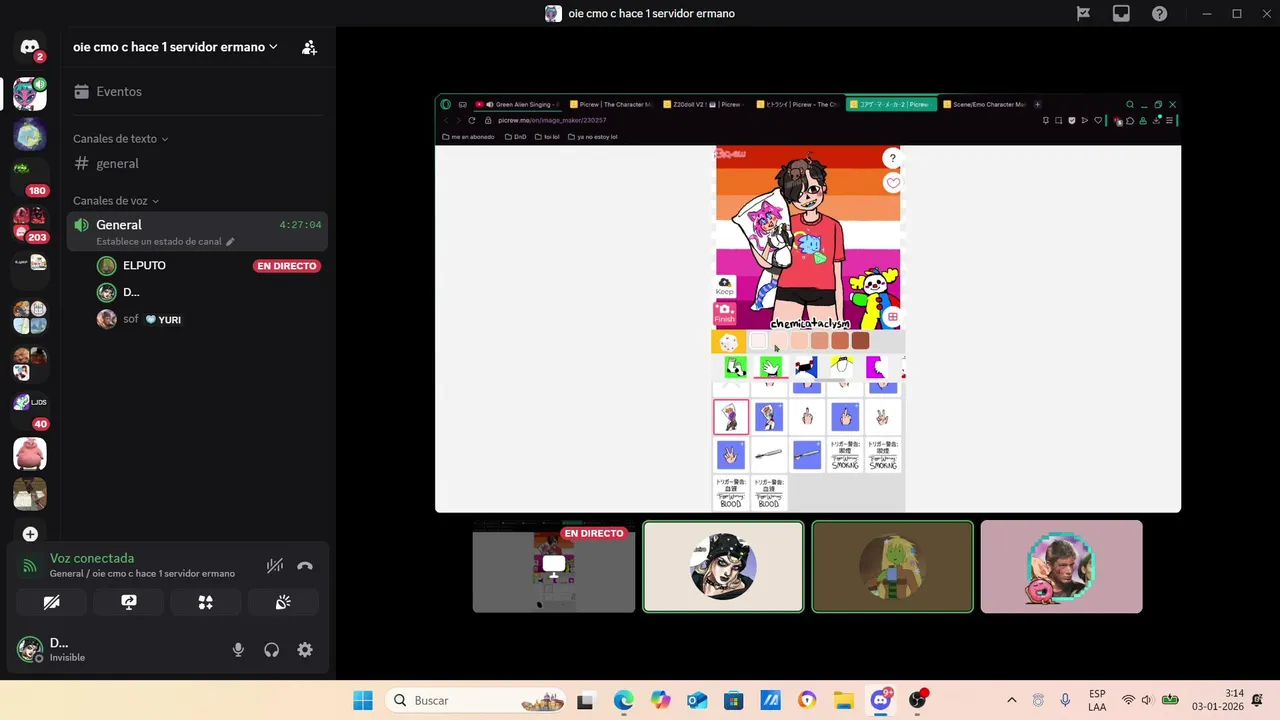Open the pink pig server
This screenshot has width=1280, height=720.
tap(30, 454)
